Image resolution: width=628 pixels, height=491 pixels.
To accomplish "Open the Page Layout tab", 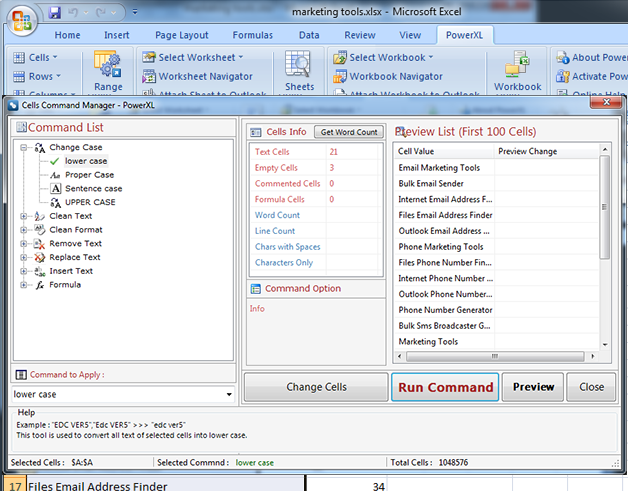I will (181, 35).
